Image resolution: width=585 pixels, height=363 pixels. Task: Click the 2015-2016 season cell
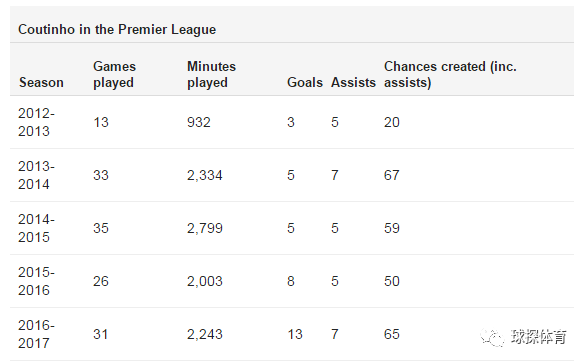click(36, 281)
